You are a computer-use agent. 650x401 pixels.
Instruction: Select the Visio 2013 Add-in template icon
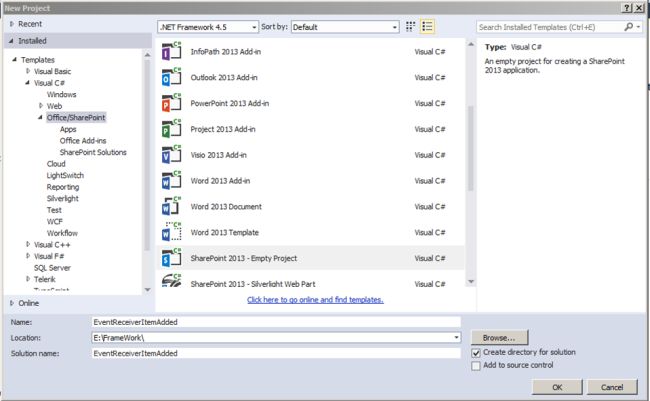(x=171, y=155)
